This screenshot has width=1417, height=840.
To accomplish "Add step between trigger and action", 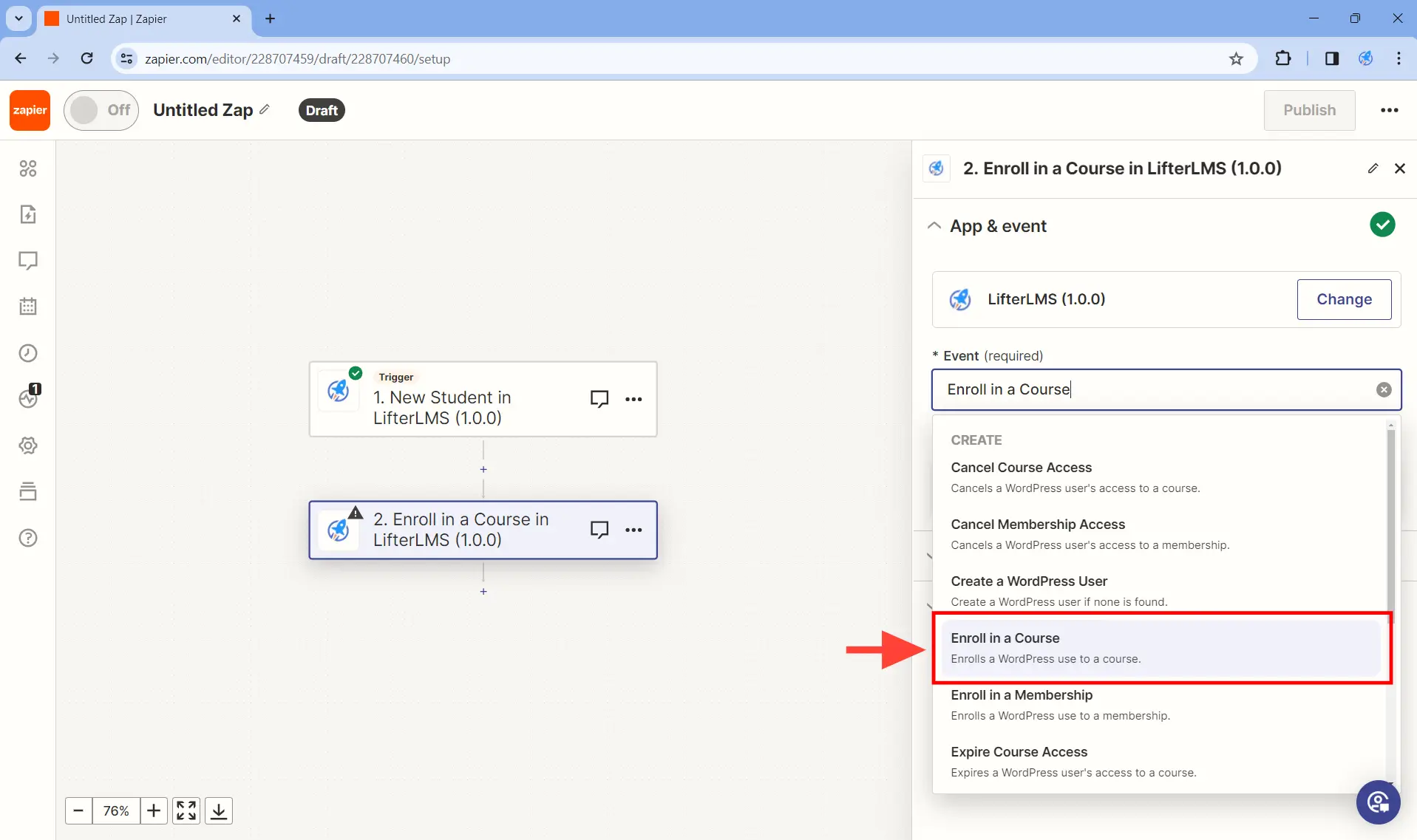I will pos(483,469).
